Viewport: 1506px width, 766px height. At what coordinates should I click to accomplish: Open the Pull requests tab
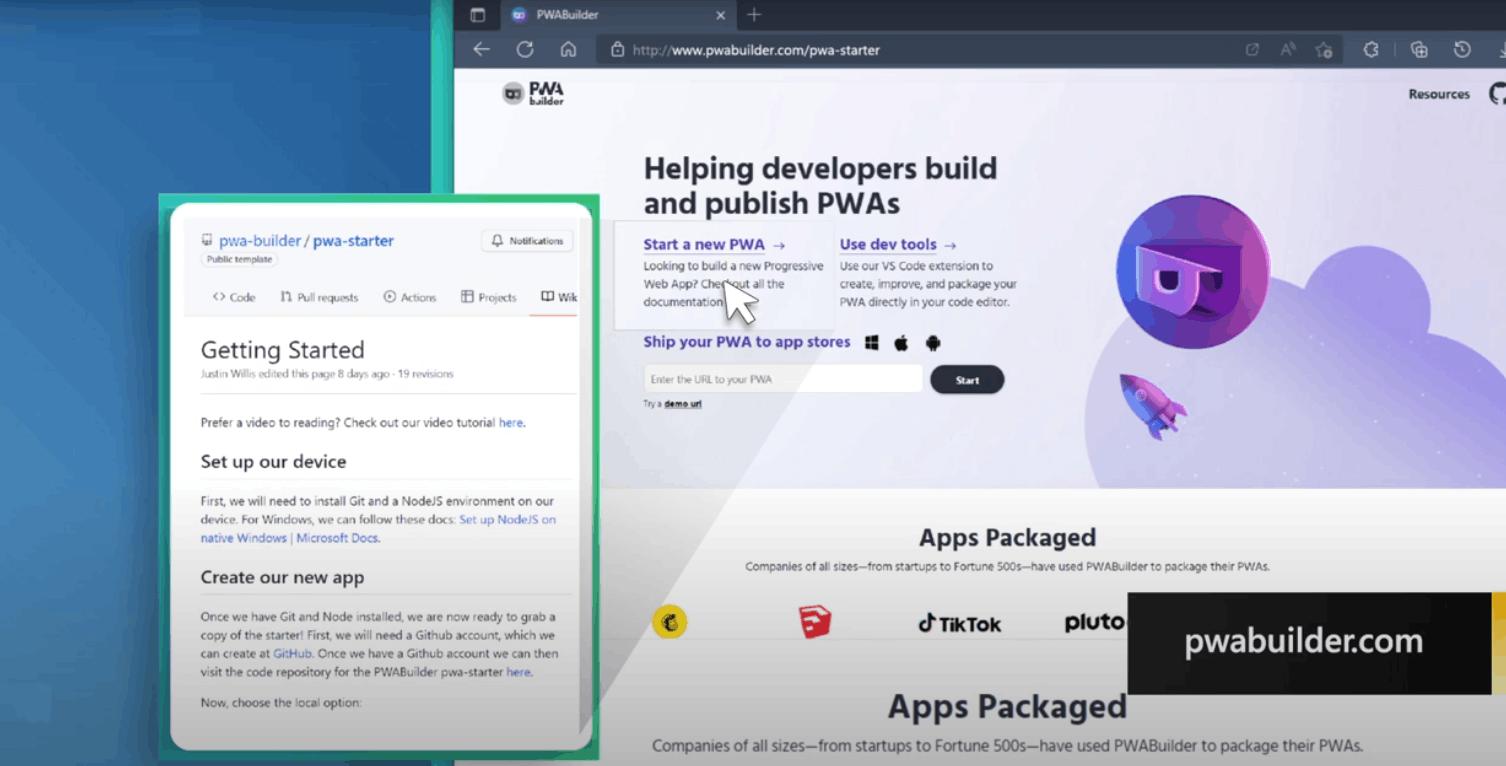319,297
